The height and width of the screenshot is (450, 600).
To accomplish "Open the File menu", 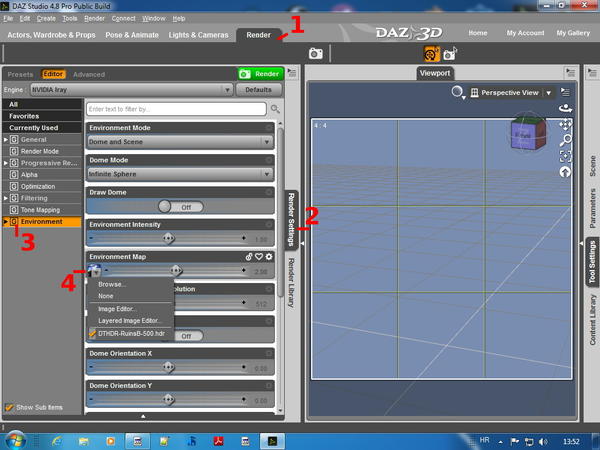I will pyautogui.click(x=8, y=18).
